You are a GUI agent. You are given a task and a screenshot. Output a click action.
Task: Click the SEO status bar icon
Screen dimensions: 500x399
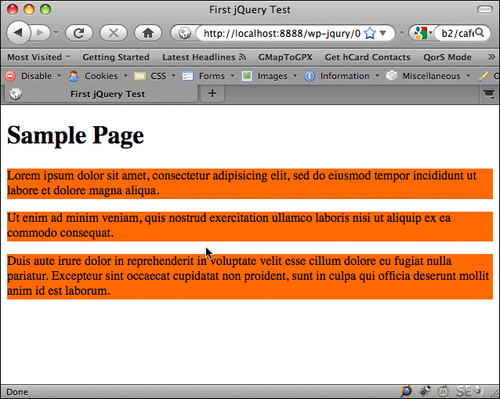[469, 391]
